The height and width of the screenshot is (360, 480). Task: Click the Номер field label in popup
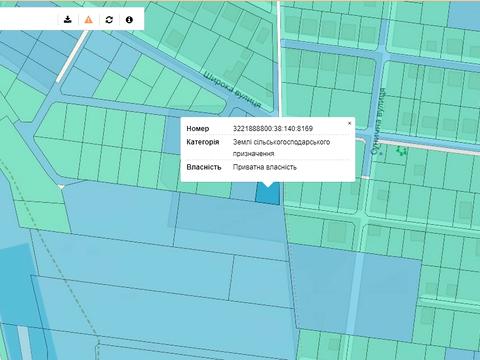pyautogui.click(x=198, y=128)
